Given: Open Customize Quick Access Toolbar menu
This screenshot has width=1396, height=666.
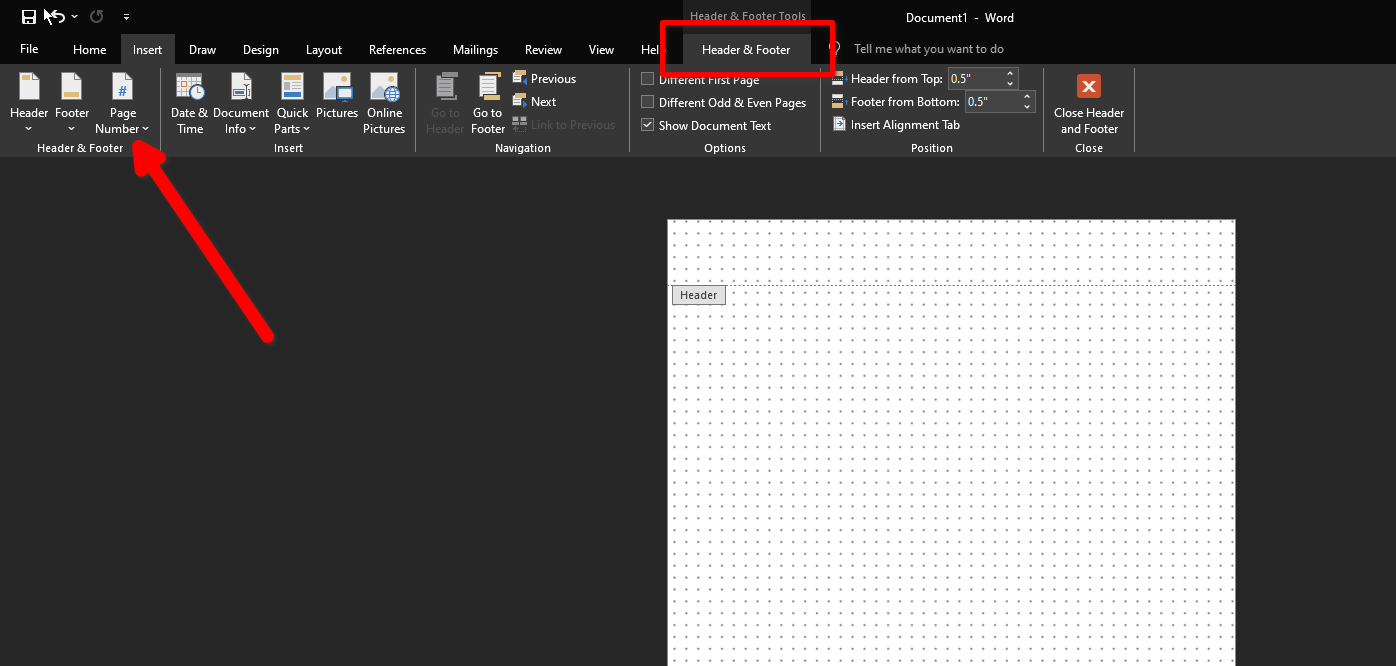Looking at the screenshot, I should click(x=125, y=17).
